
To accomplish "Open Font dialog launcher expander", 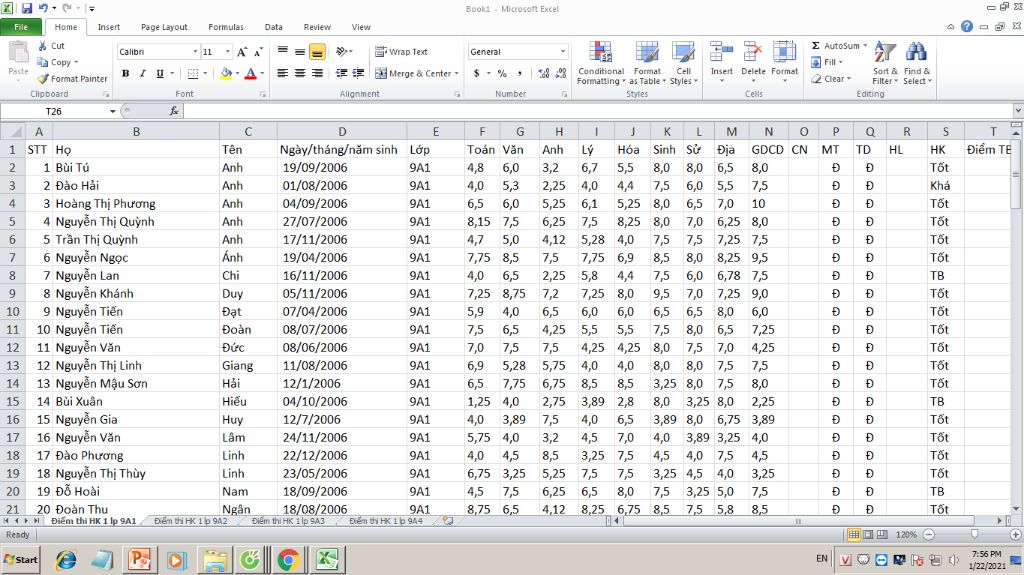I will tap(263, 94).
